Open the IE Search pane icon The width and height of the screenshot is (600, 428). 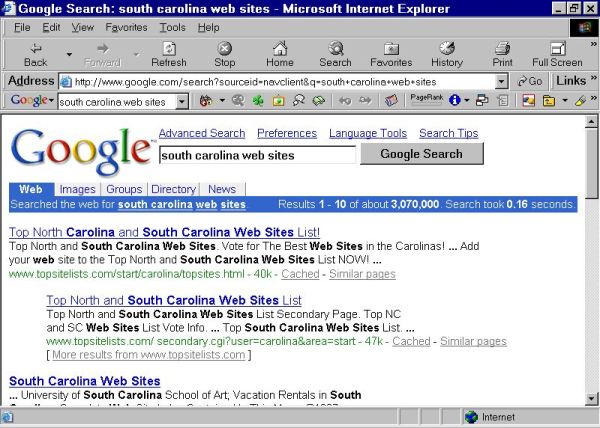(336, 49)
